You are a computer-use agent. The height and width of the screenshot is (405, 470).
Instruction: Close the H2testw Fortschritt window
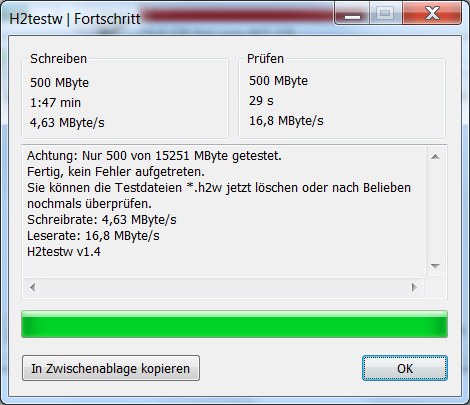(432, 13)
